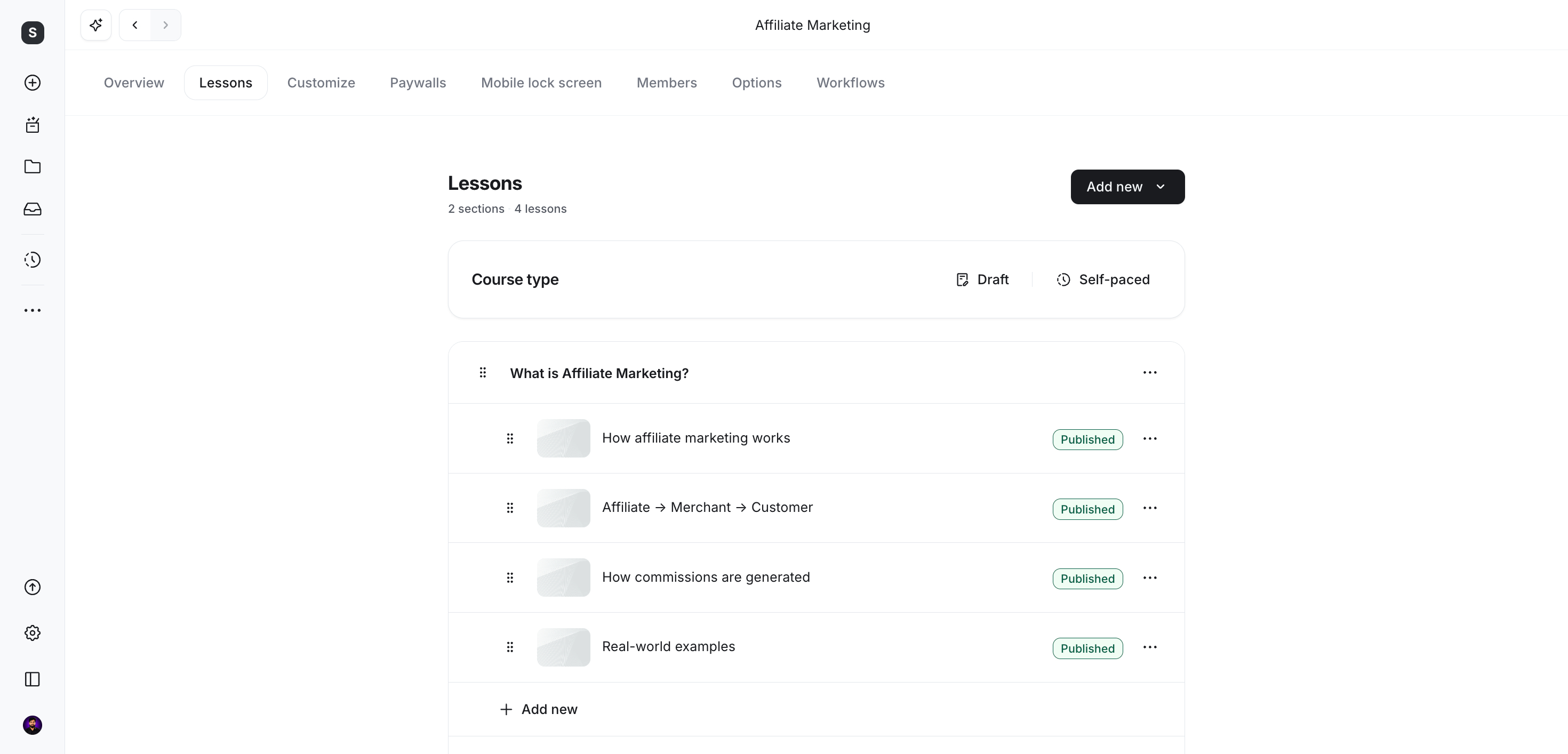Go forward with the right chevron
This screenshot has height=754, width=1568.
coord(165,25)
